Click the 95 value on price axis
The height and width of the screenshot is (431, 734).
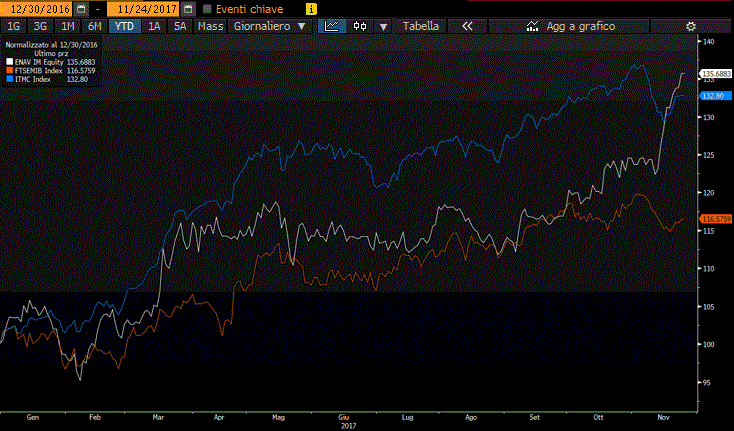point(707,382)
